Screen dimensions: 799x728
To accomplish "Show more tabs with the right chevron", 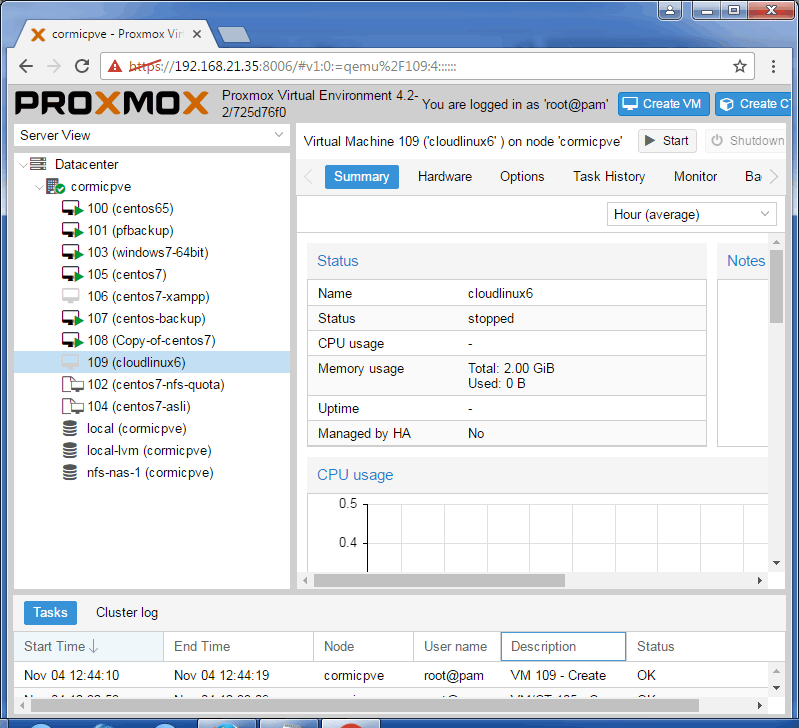I will 774,177.
